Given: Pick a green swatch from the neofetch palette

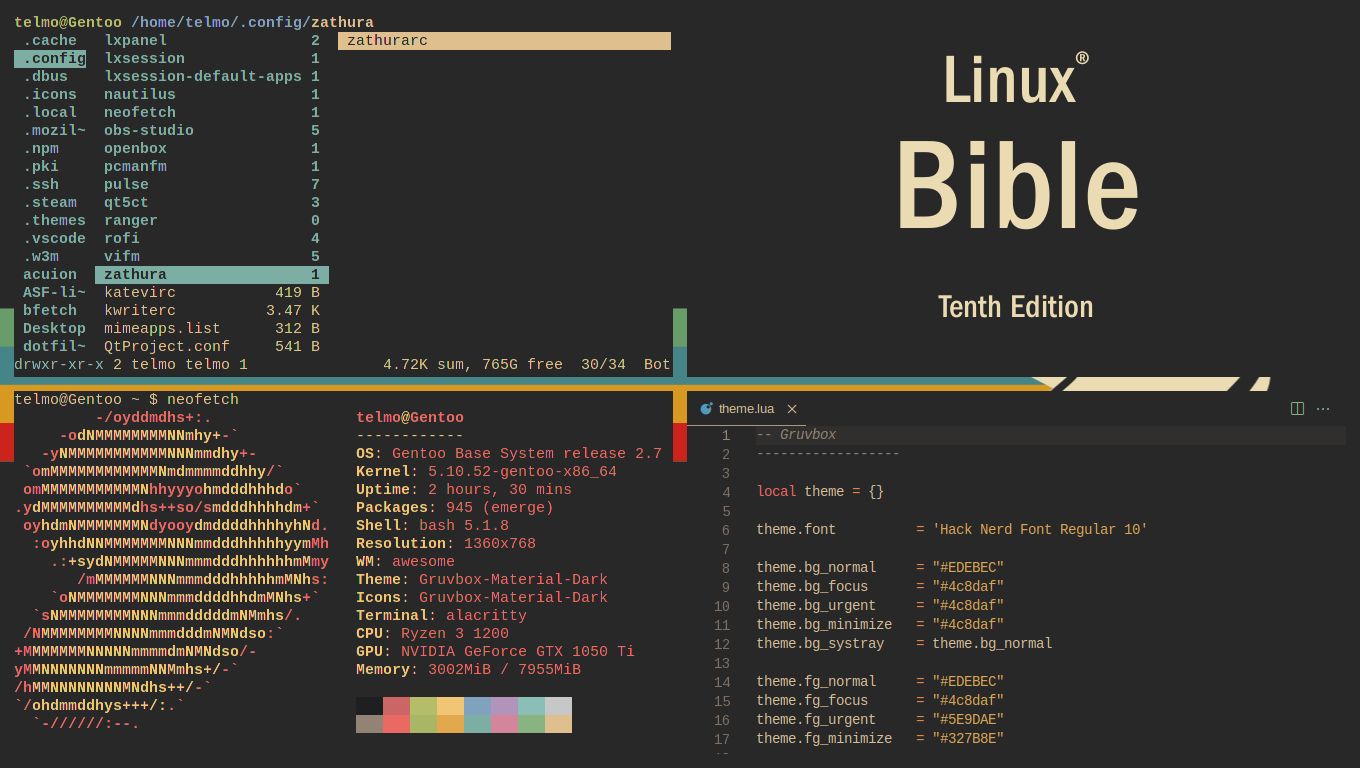Looking at the screenshot, I should pyautogui.click(x=424, y=707).
